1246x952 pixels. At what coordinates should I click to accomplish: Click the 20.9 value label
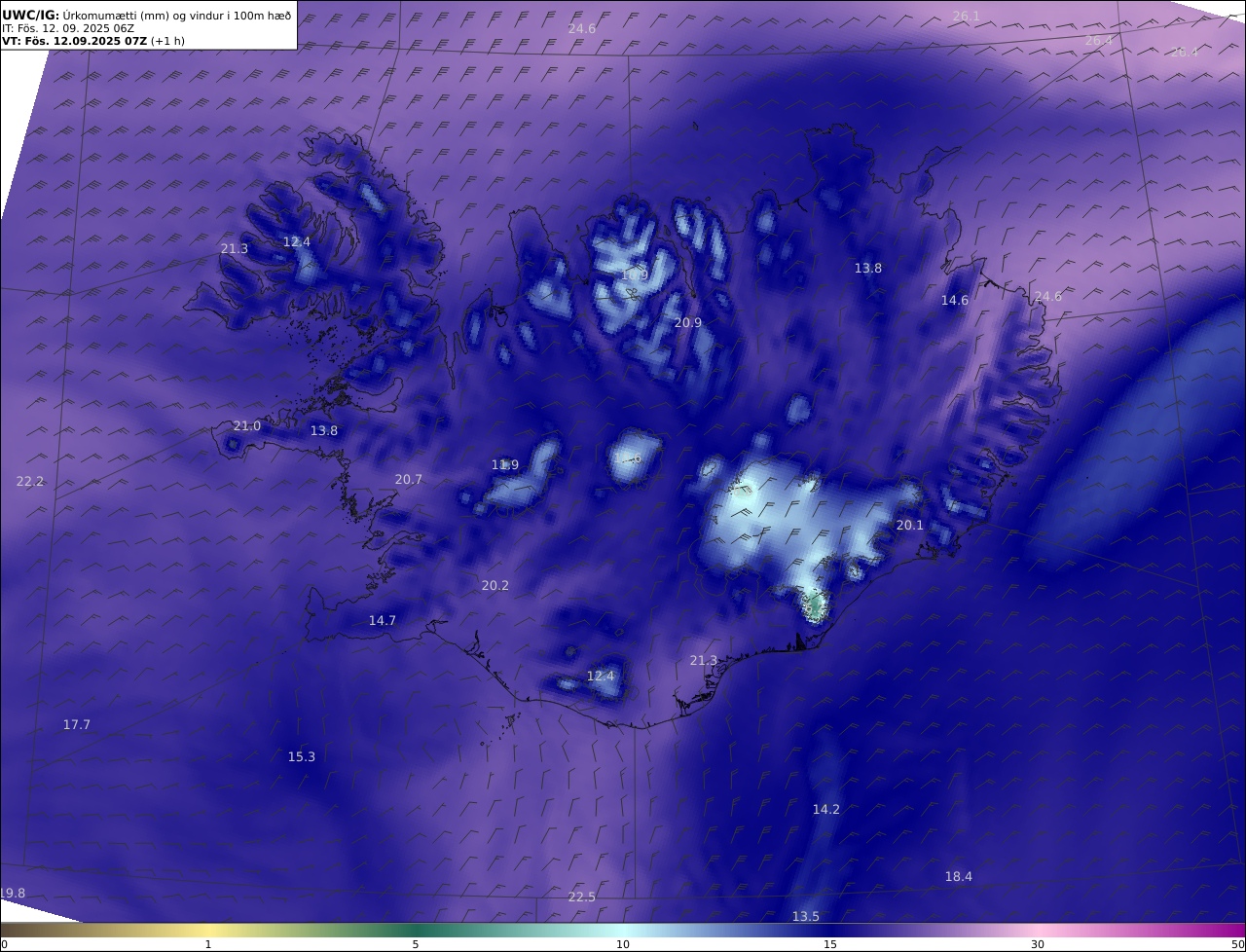point(688,322)
